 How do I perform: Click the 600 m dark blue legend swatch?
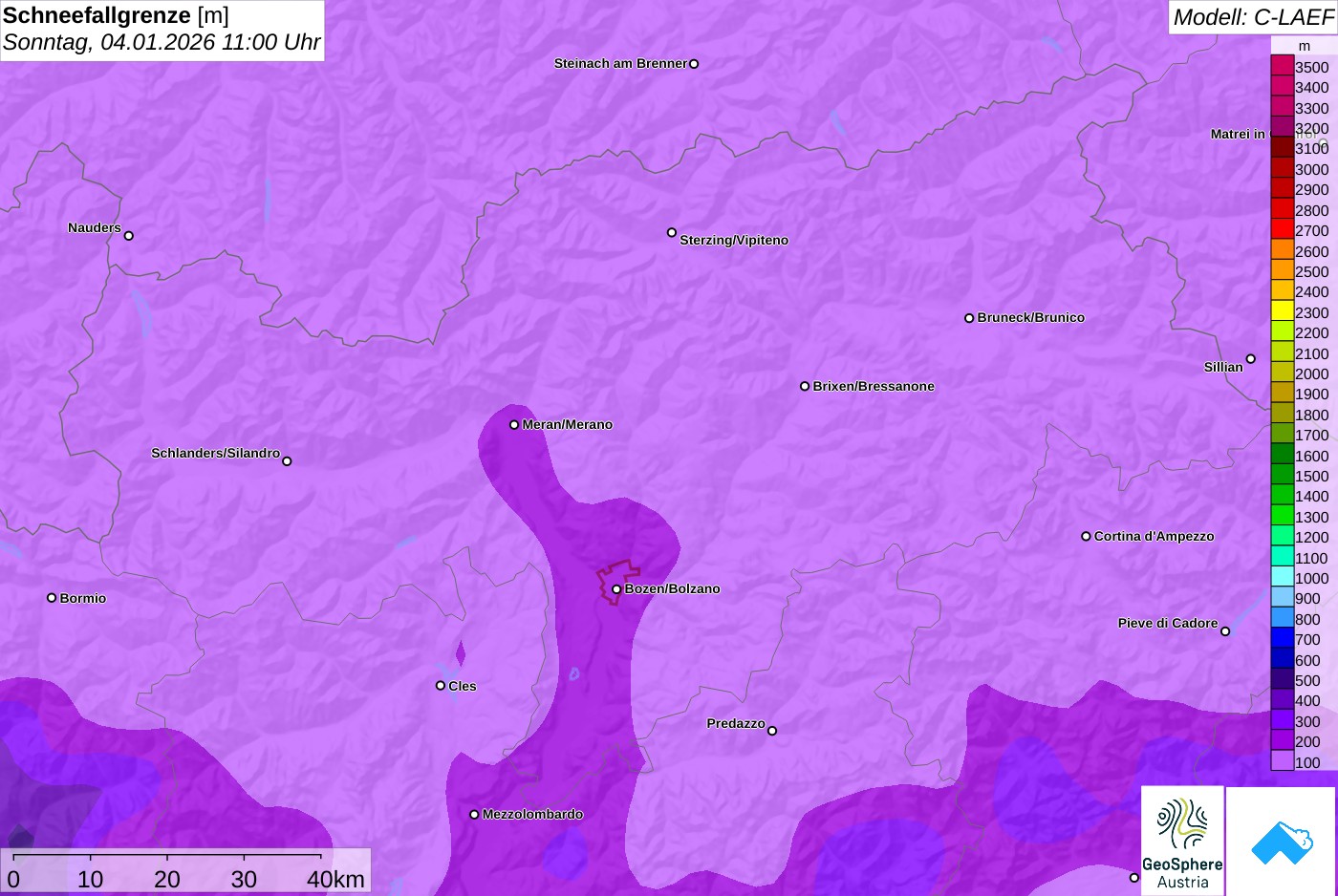[x=1283, y=659]
